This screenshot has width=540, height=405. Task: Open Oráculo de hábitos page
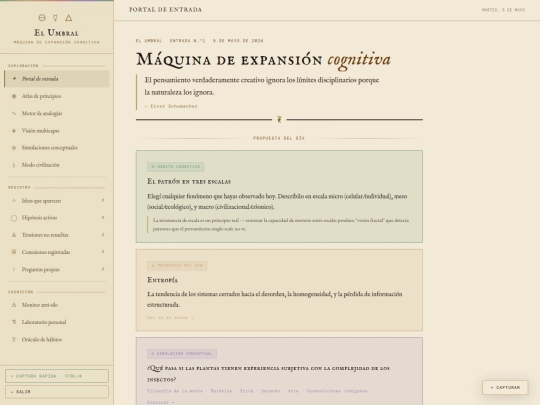[x=57, y=339]
